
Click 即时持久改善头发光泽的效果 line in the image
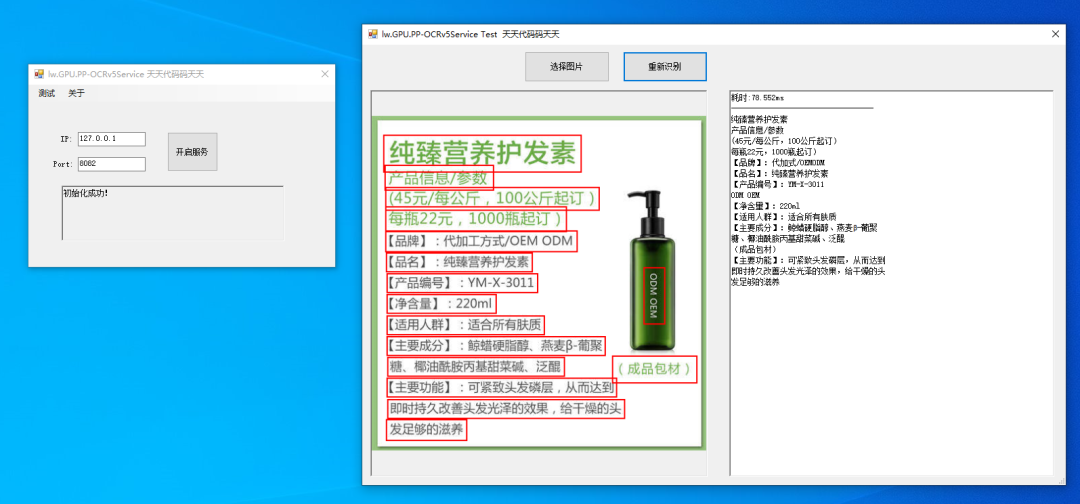tap(505, 409)
